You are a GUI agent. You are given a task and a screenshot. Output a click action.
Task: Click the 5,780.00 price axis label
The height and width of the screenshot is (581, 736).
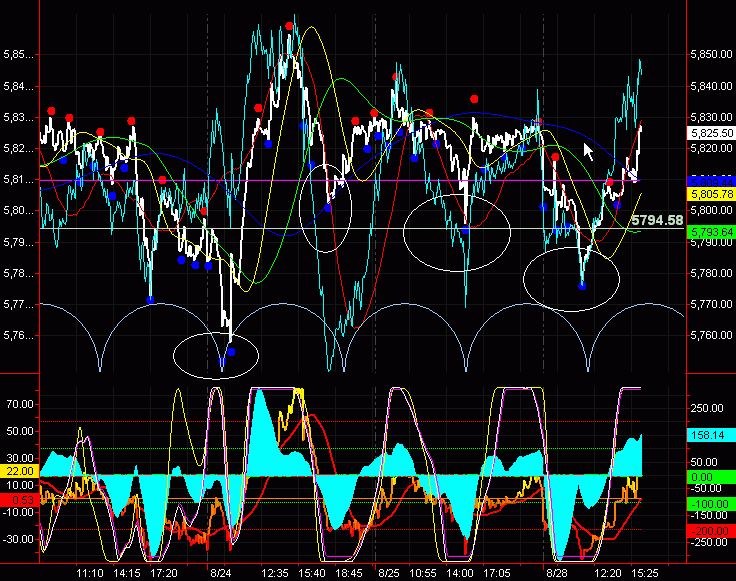tap(712, 273)
